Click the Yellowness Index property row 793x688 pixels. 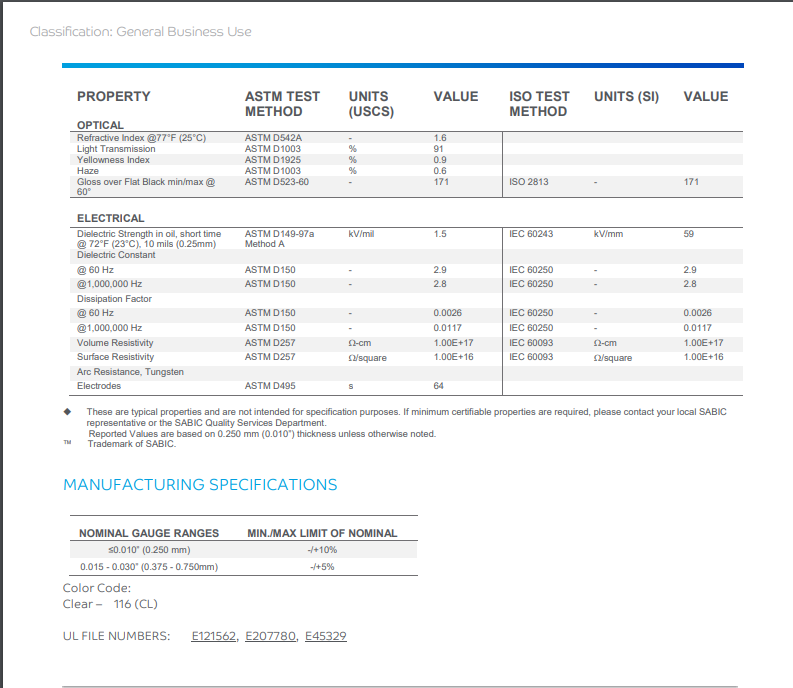click(x=113, y=160)
